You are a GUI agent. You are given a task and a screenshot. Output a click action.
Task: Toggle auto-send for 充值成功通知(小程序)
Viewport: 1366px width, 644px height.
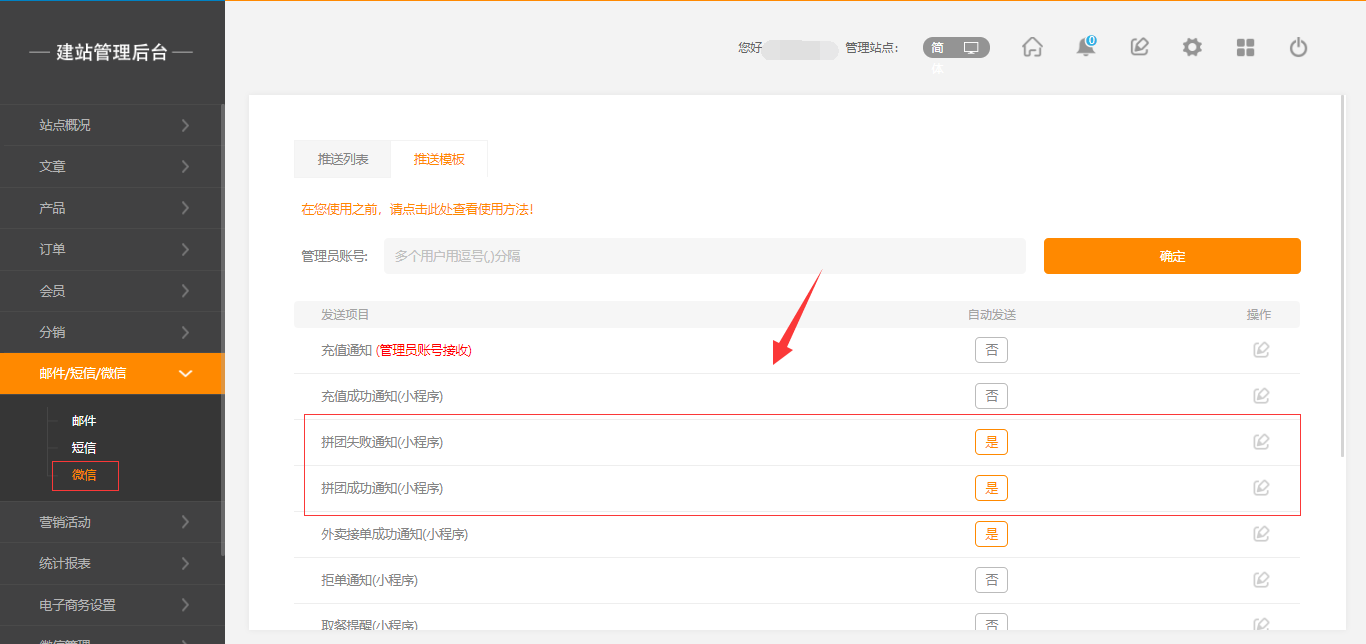click(x=991, y=396)
